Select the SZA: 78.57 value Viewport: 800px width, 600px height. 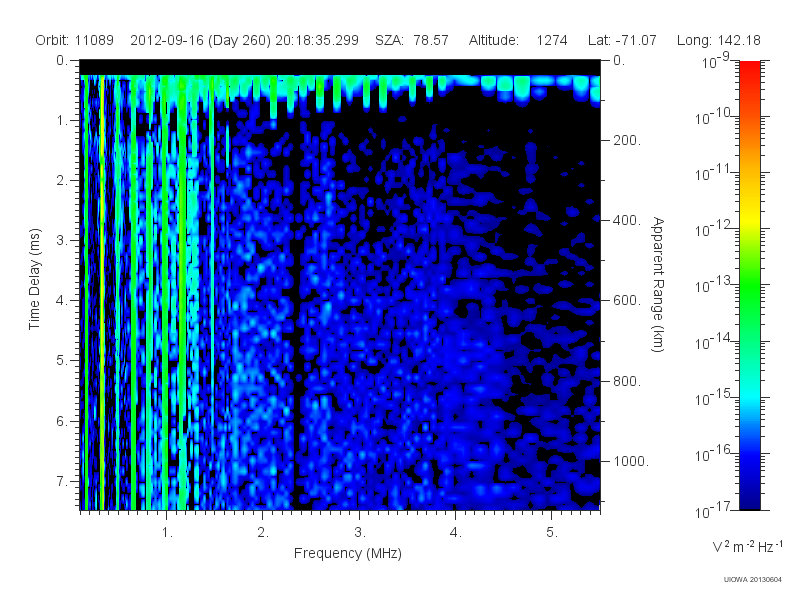[x=412, y=40]
